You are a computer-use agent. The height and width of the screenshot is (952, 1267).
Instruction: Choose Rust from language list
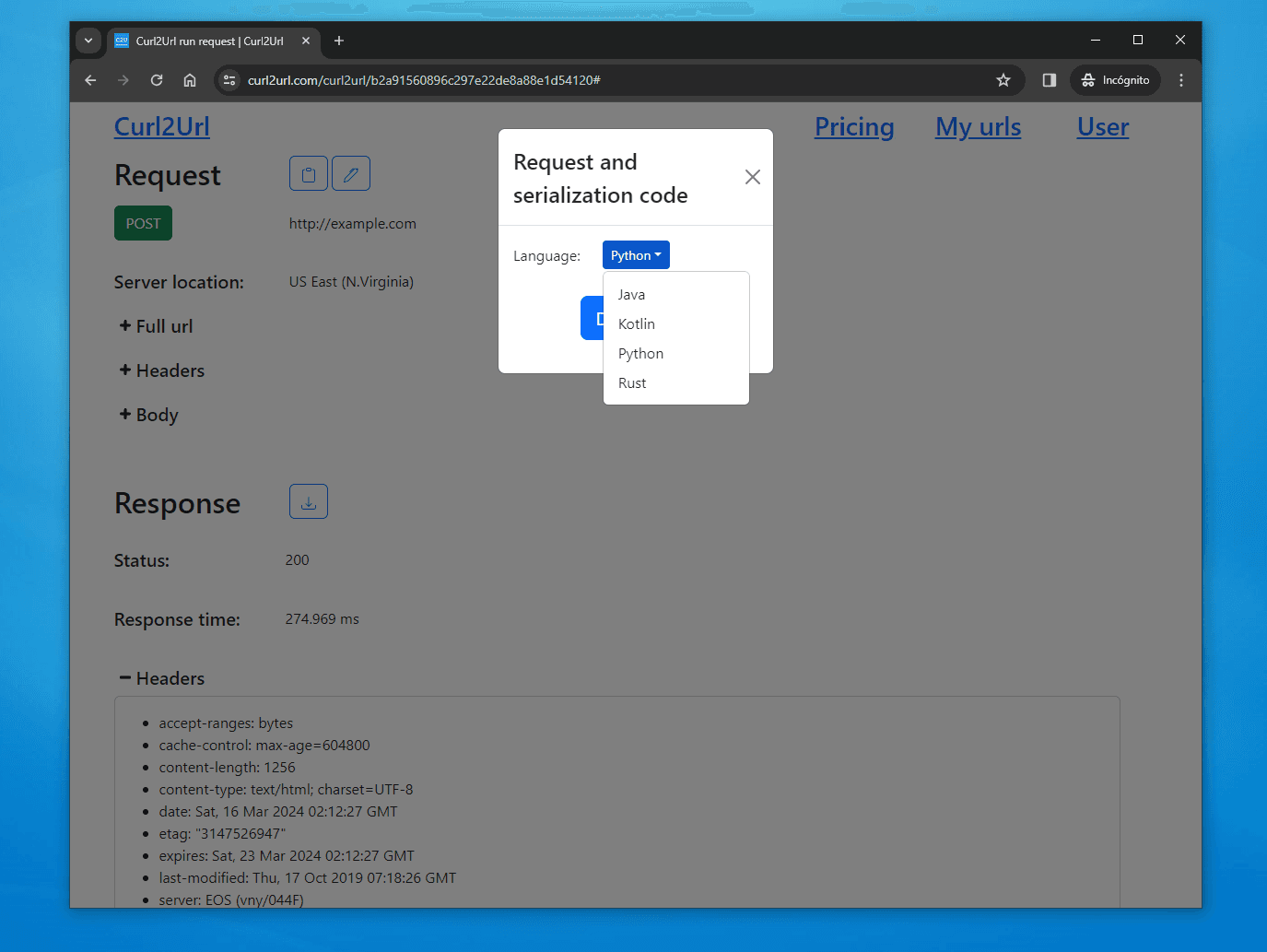(676, 383)
